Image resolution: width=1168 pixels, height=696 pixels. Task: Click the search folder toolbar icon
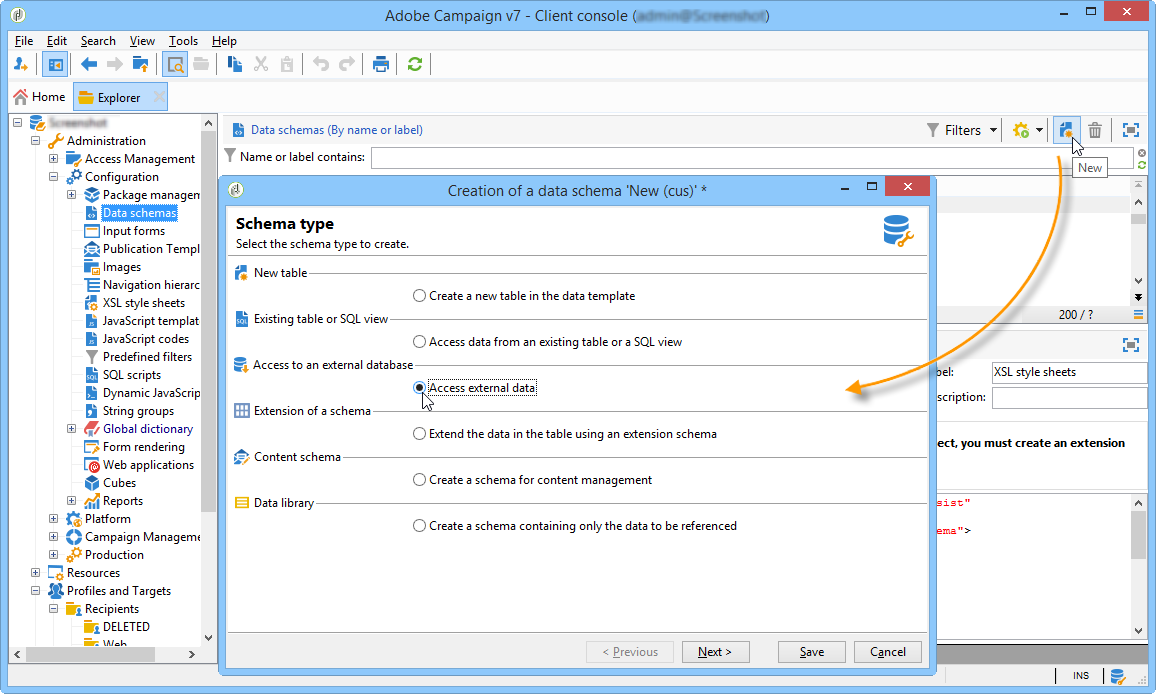tap(175, 65)
